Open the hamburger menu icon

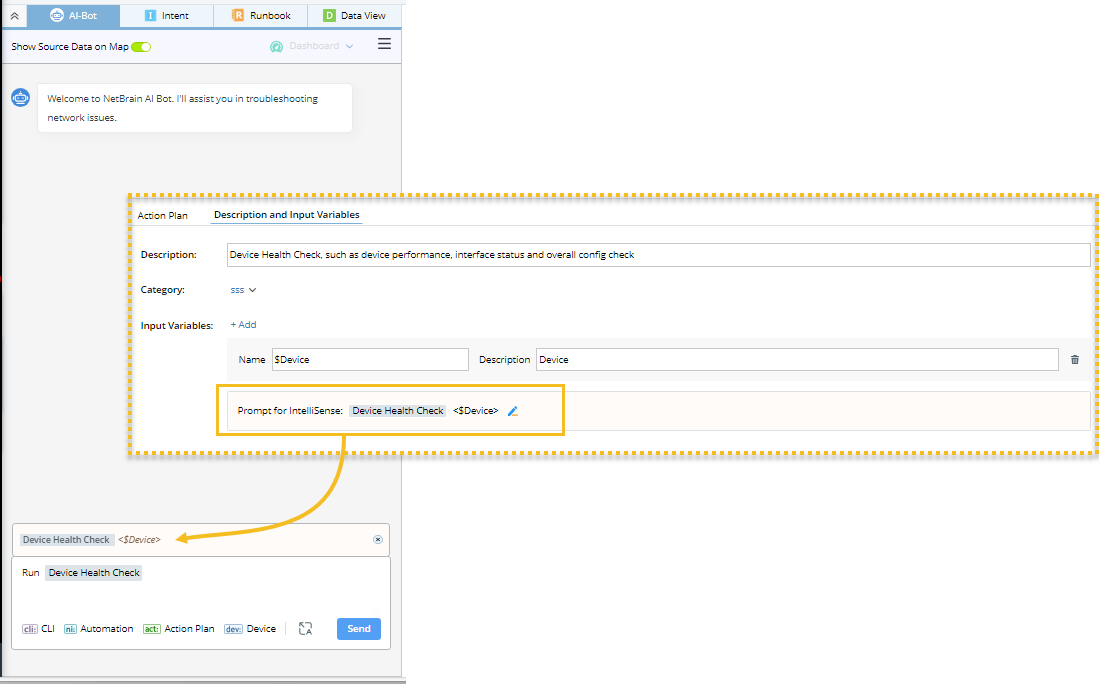coord(384,44)
